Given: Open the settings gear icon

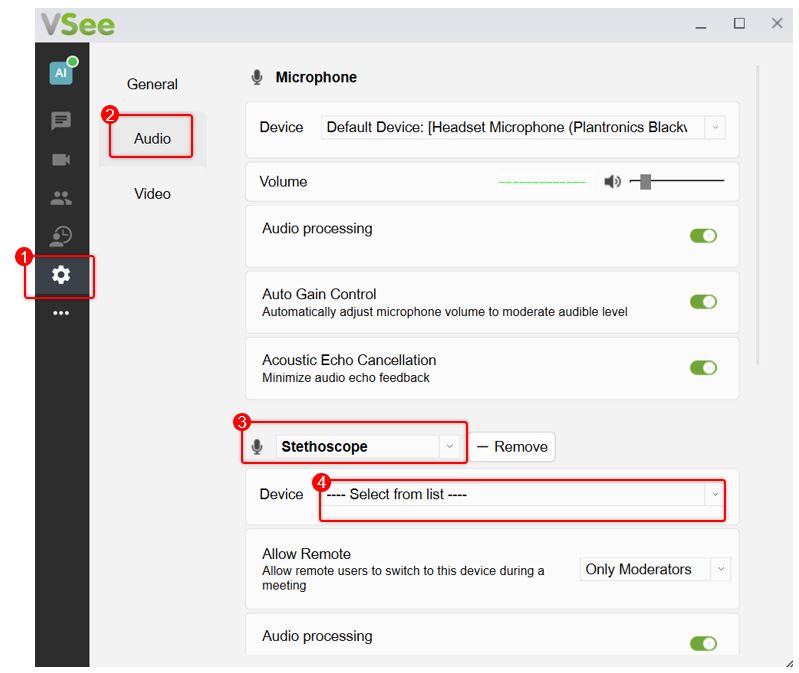Looking at the screenshot, I should 61,275.
